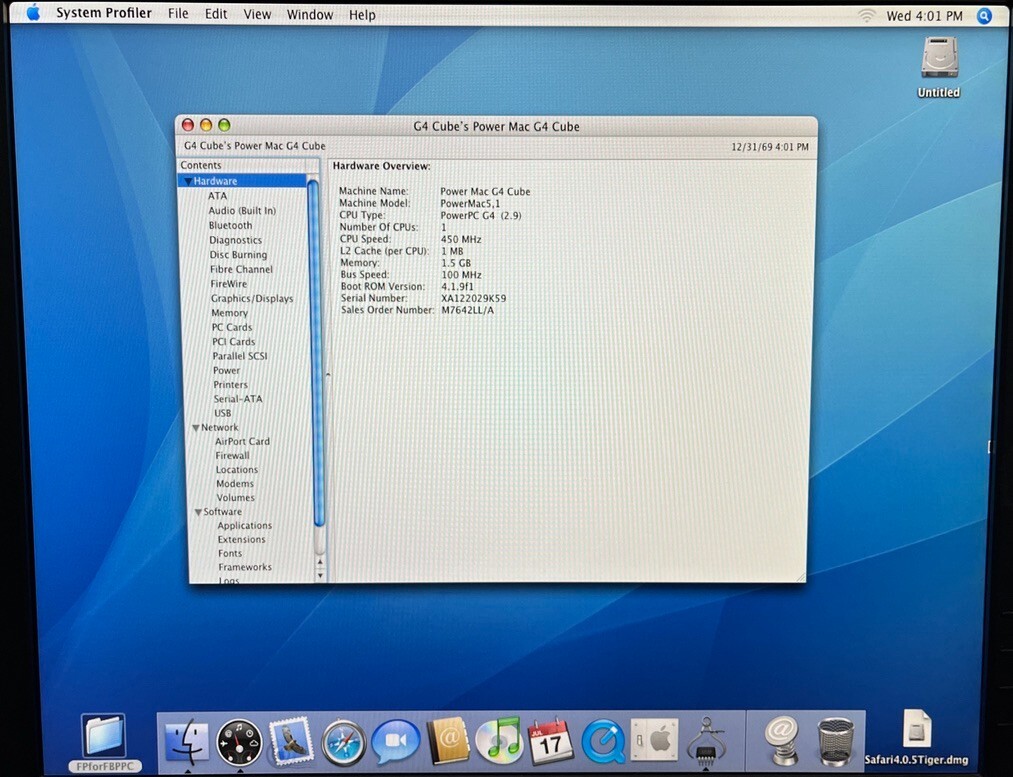Launch Safari from the Dock
Viewport: 1013px width, 777px height.
(344, 743)
